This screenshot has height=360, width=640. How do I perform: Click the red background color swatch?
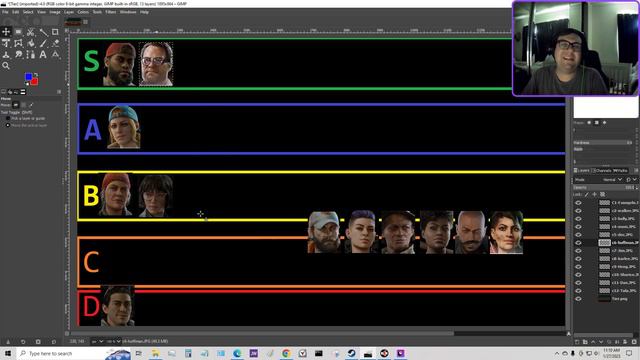pyautogui.click(x=35, y=82)
